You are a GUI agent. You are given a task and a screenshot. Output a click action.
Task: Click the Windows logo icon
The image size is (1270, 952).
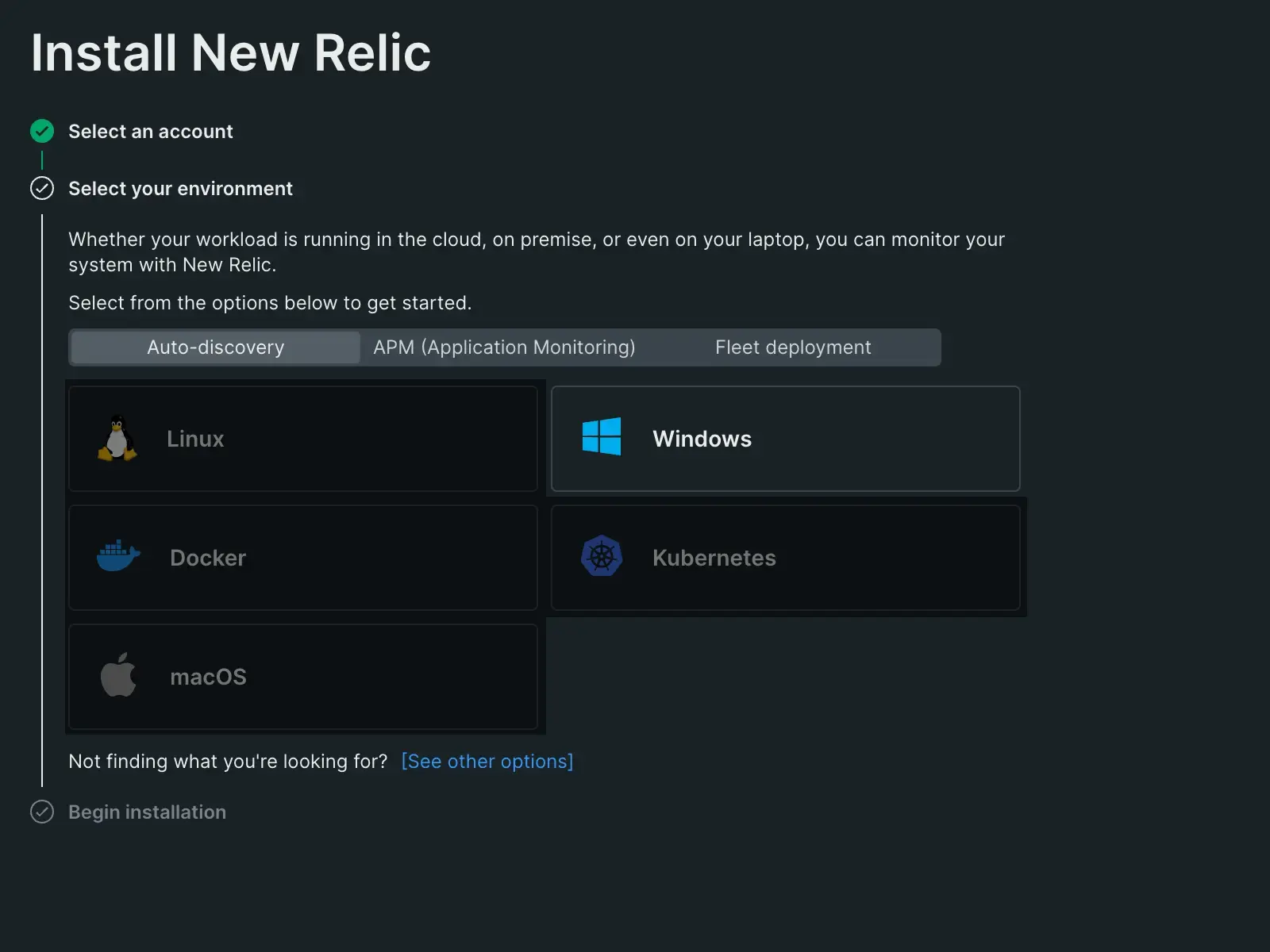coord(602,437)
